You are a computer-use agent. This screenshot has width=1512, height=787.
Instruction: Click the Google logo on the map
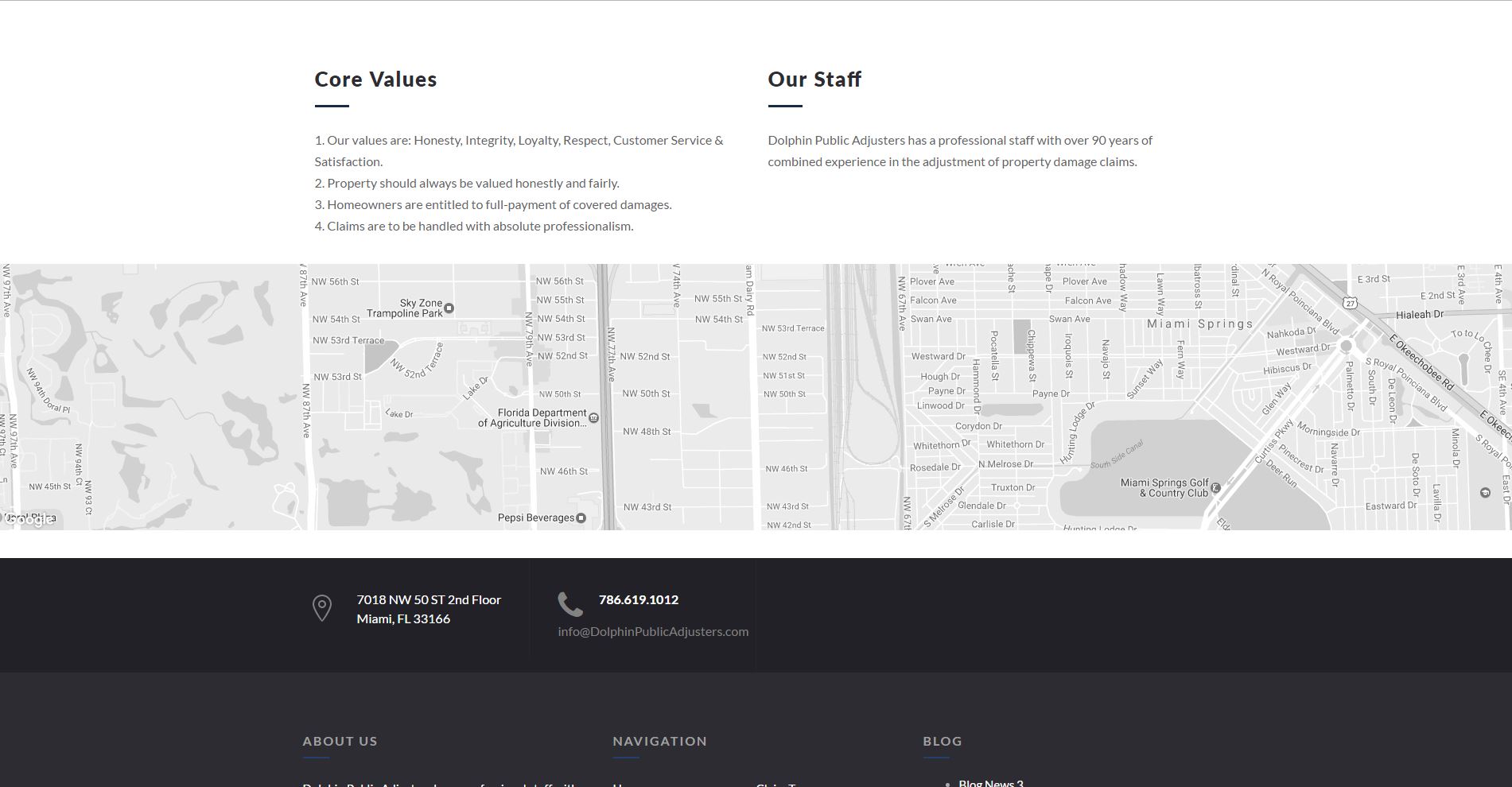coord(29,519)
